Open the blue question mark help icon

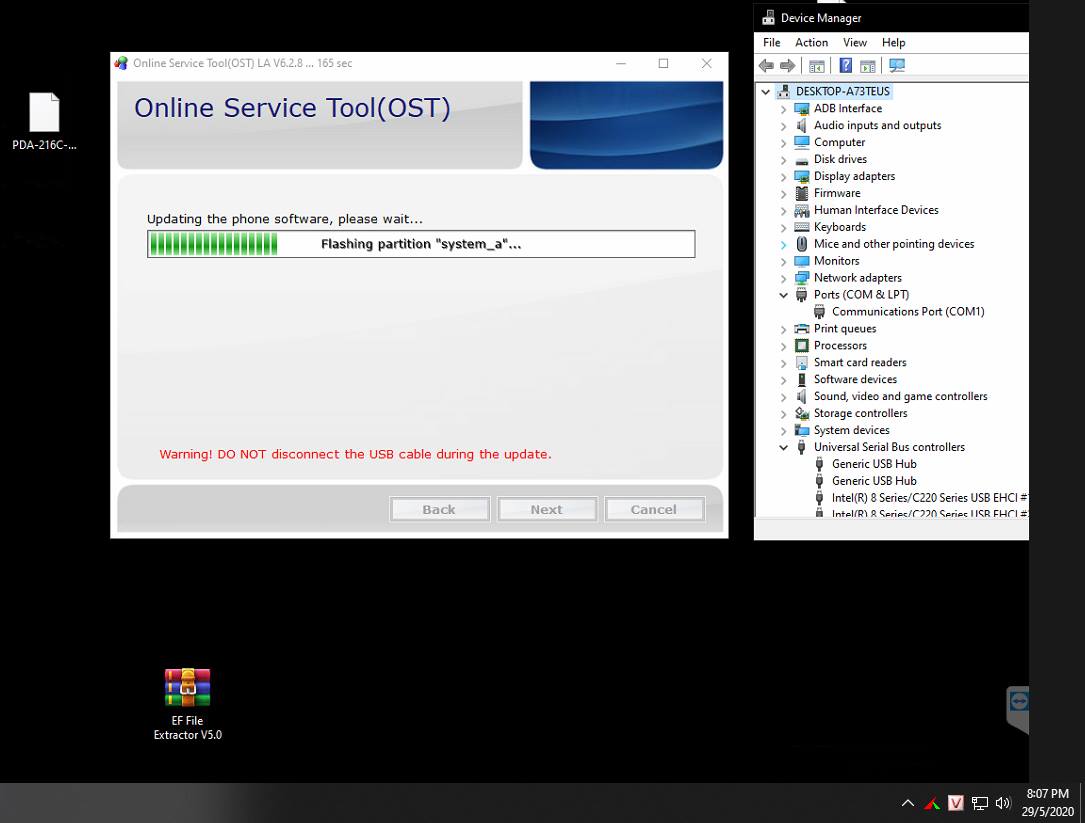pos(846,66)
